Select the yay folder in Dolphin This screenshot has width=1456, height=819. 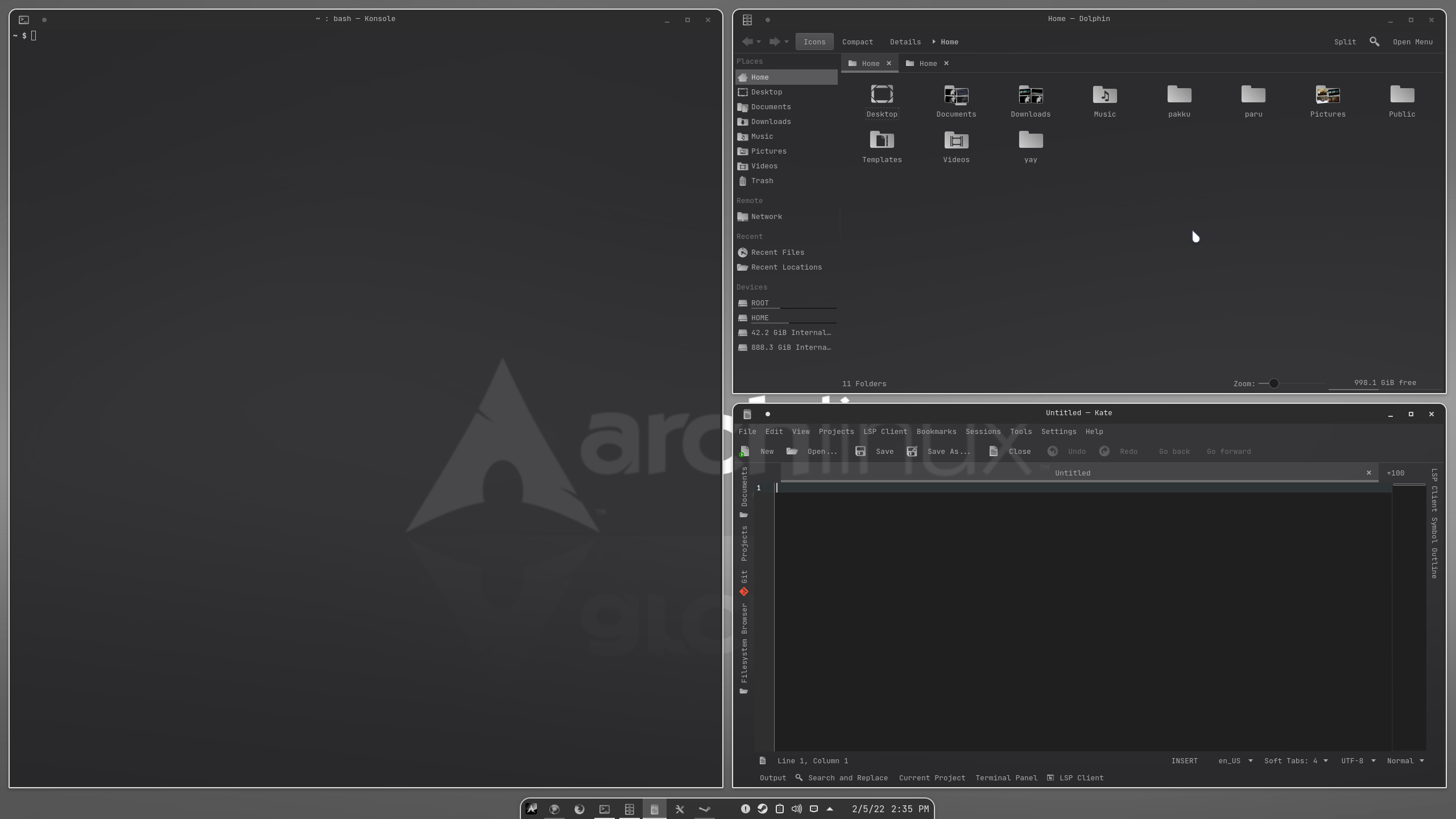click(1031, 146)
